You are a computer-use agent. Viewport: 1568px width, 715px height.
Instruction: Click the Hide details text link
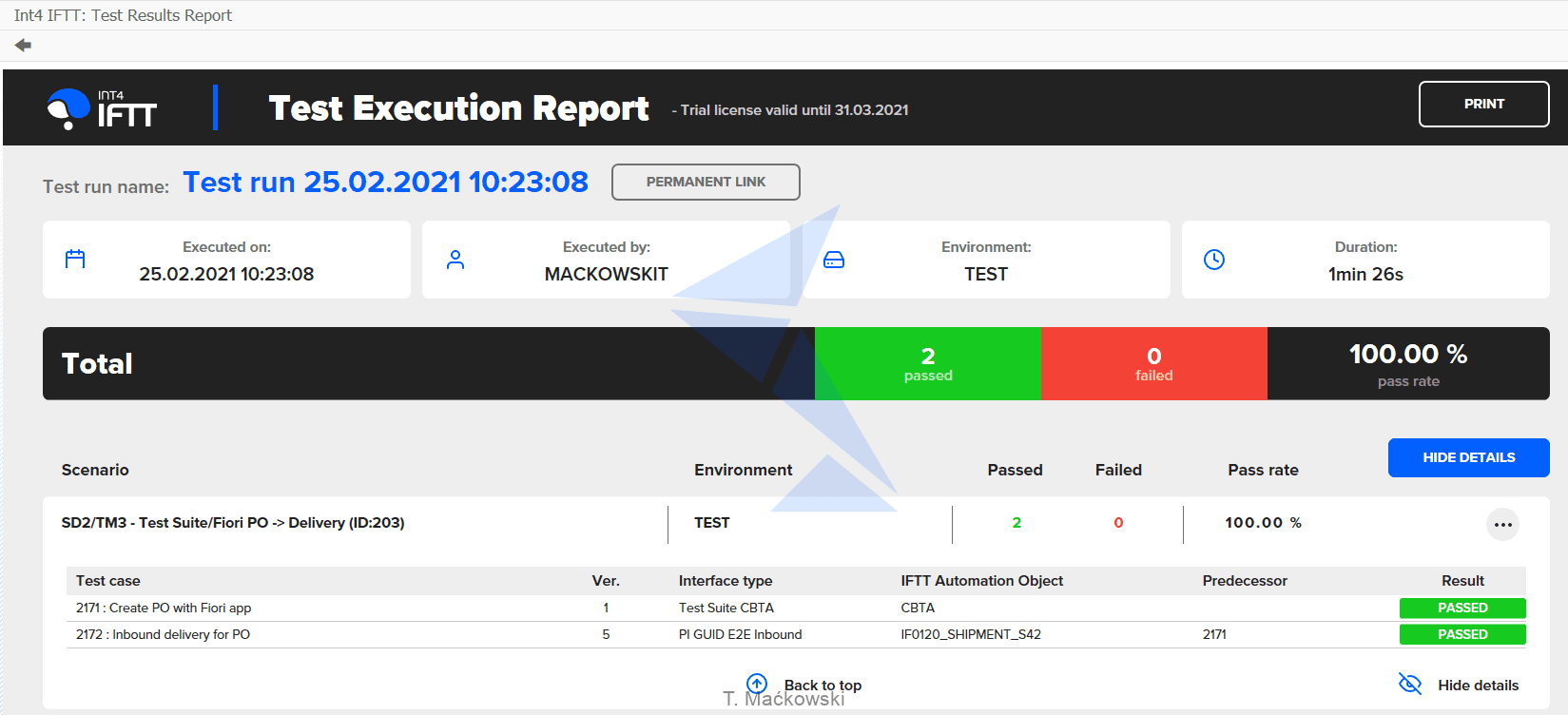[1478, 686]
